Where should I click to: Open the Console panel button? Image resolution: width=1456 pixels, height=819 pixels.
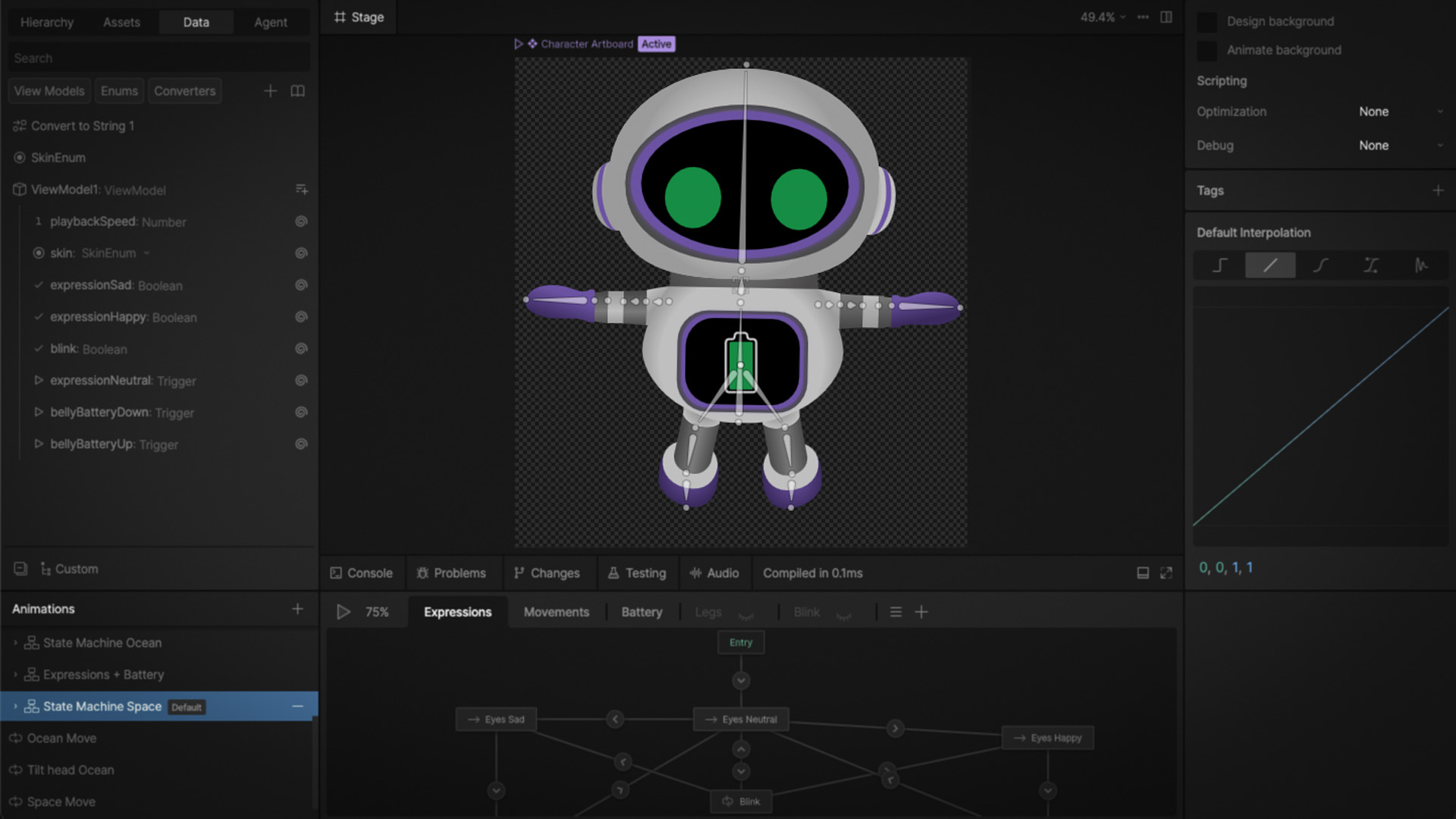coord(361,573)
